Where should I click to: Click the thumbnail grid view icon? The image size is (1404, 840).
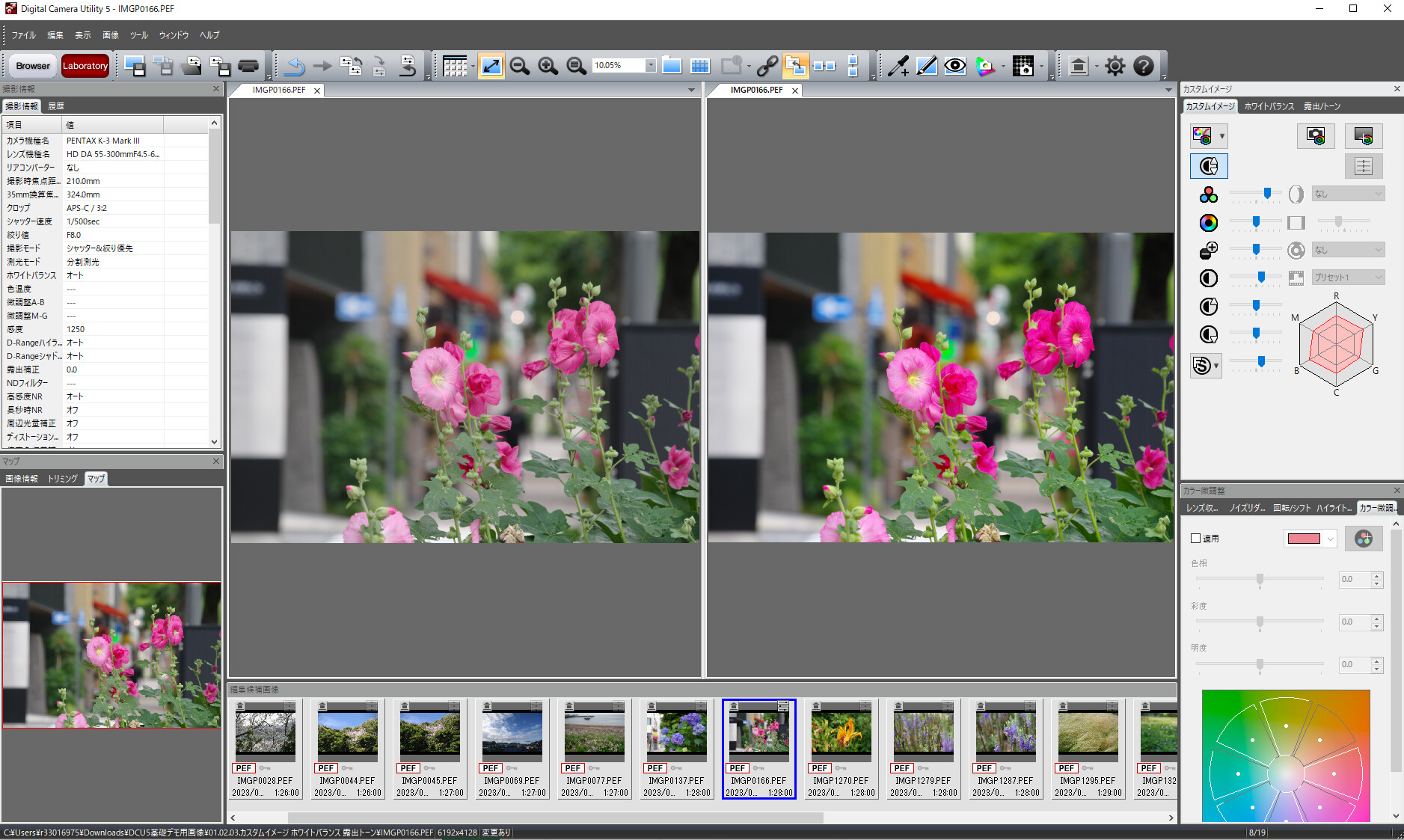456,66
